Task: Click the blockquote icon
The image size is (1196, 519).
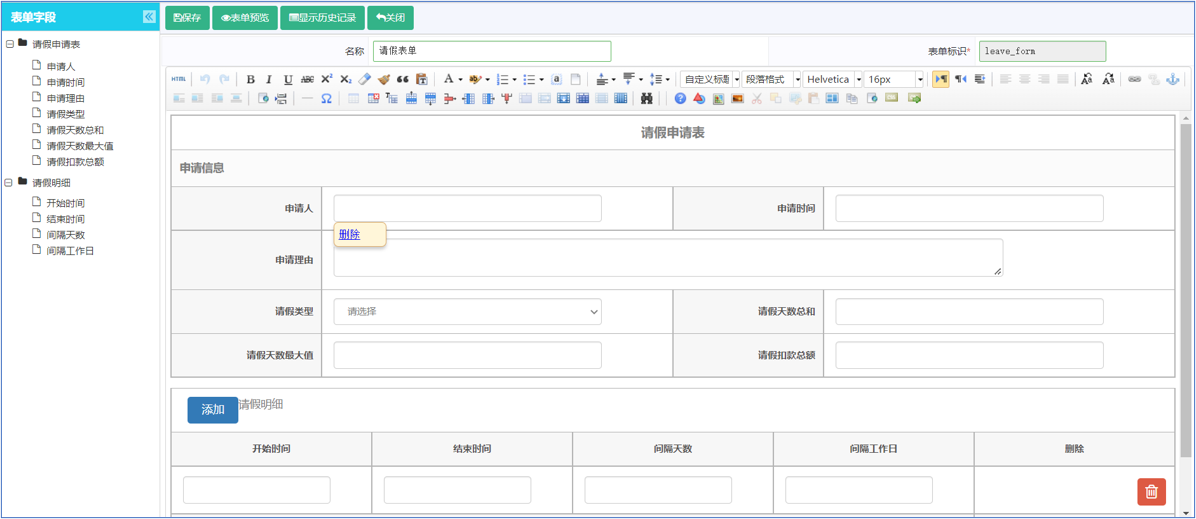Action: (403, 80)
